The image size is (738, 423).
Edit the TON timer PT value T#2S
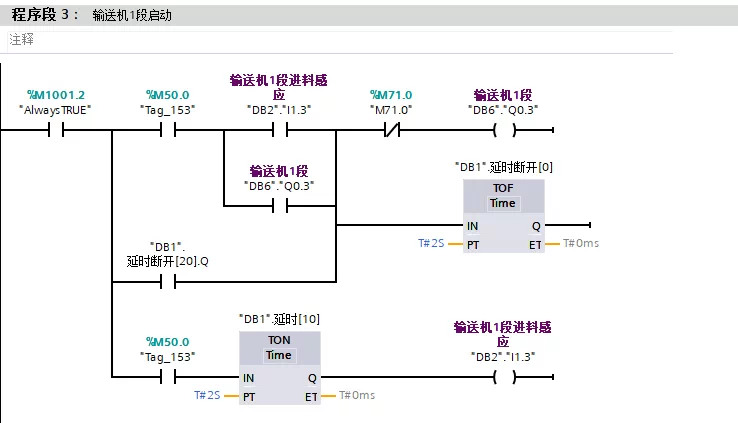click(x=207, y=395)
